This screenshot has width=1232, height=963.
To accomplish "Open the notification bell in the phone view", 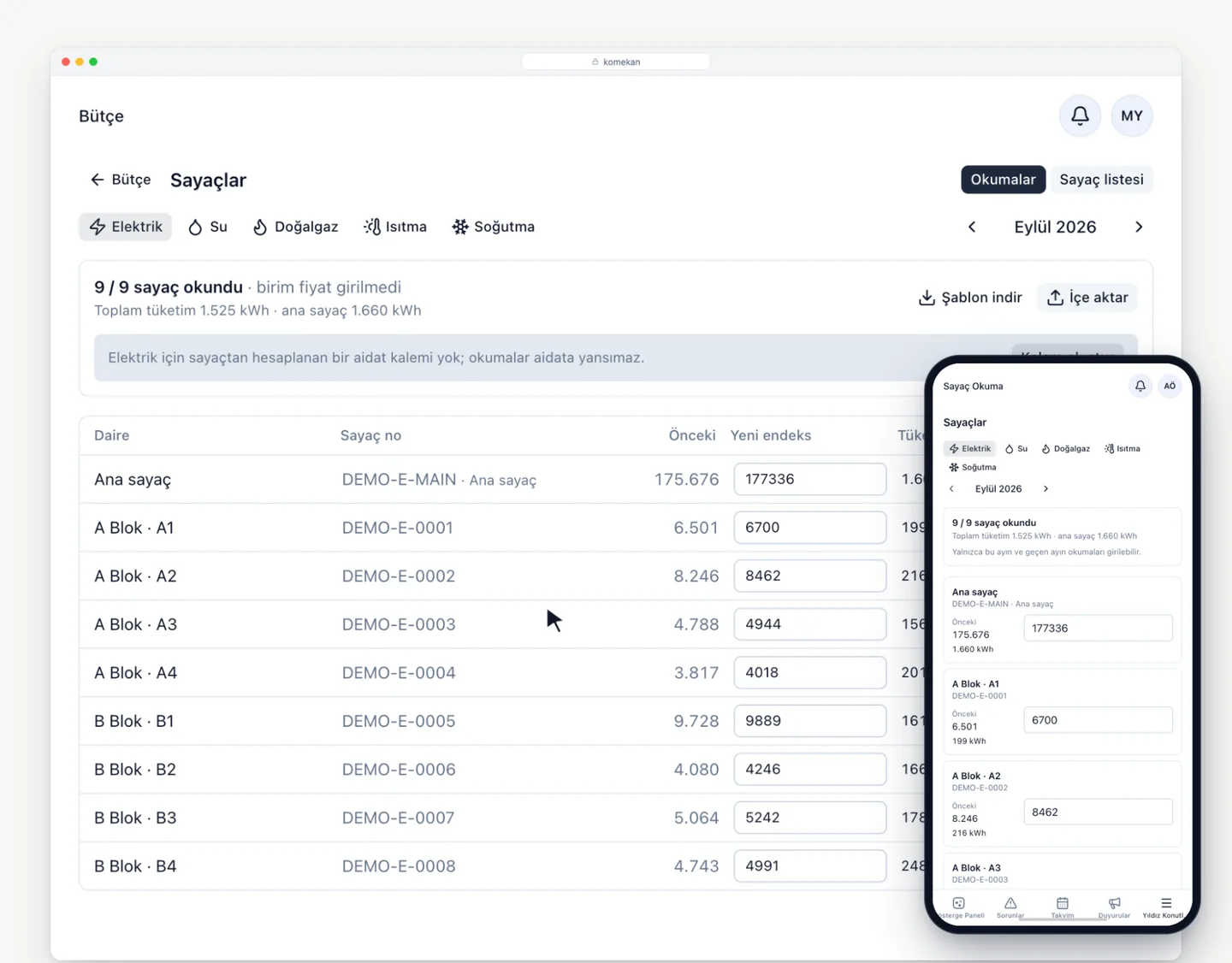I will 1140,386.
